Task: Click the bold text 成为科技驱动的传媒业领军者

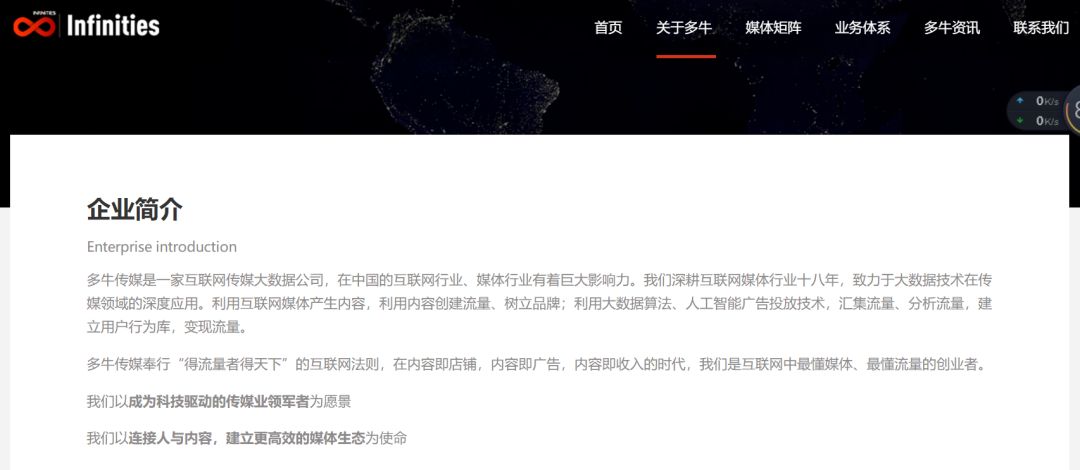Action: click(x=218, y=402)
